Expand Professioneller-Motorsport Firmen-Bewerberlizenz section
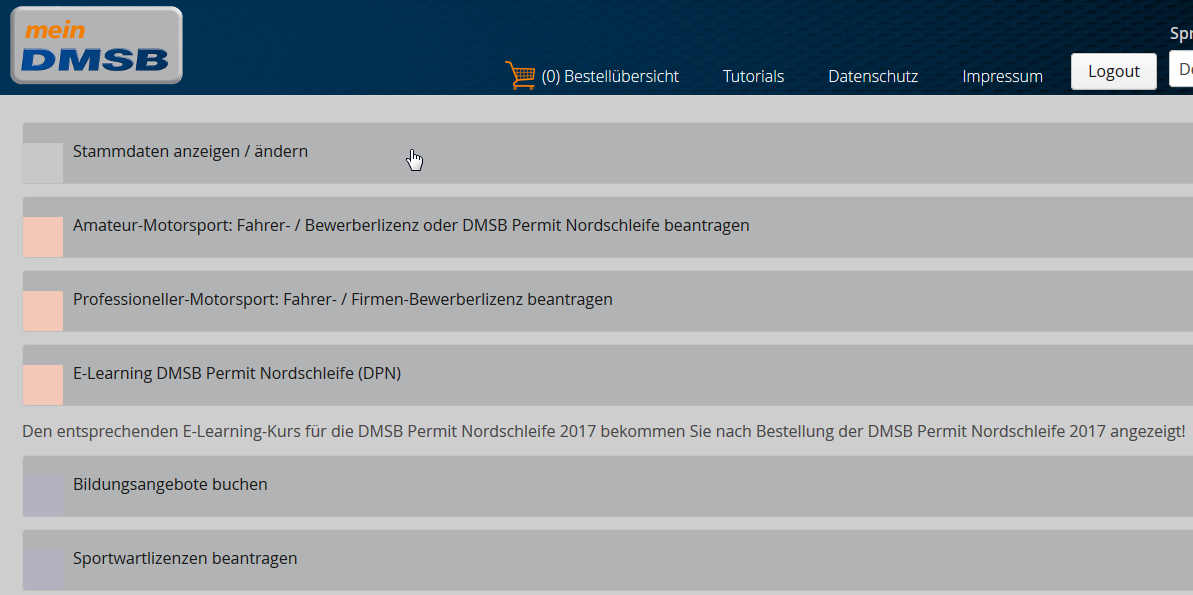The height and width of the screenshot is (595, 1193). click(342, 300)
